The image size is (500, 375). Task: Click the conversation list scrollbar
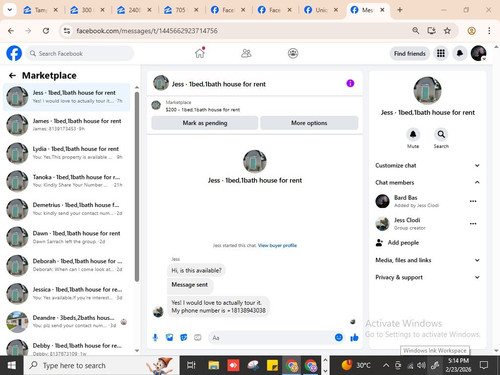(137, 187)
